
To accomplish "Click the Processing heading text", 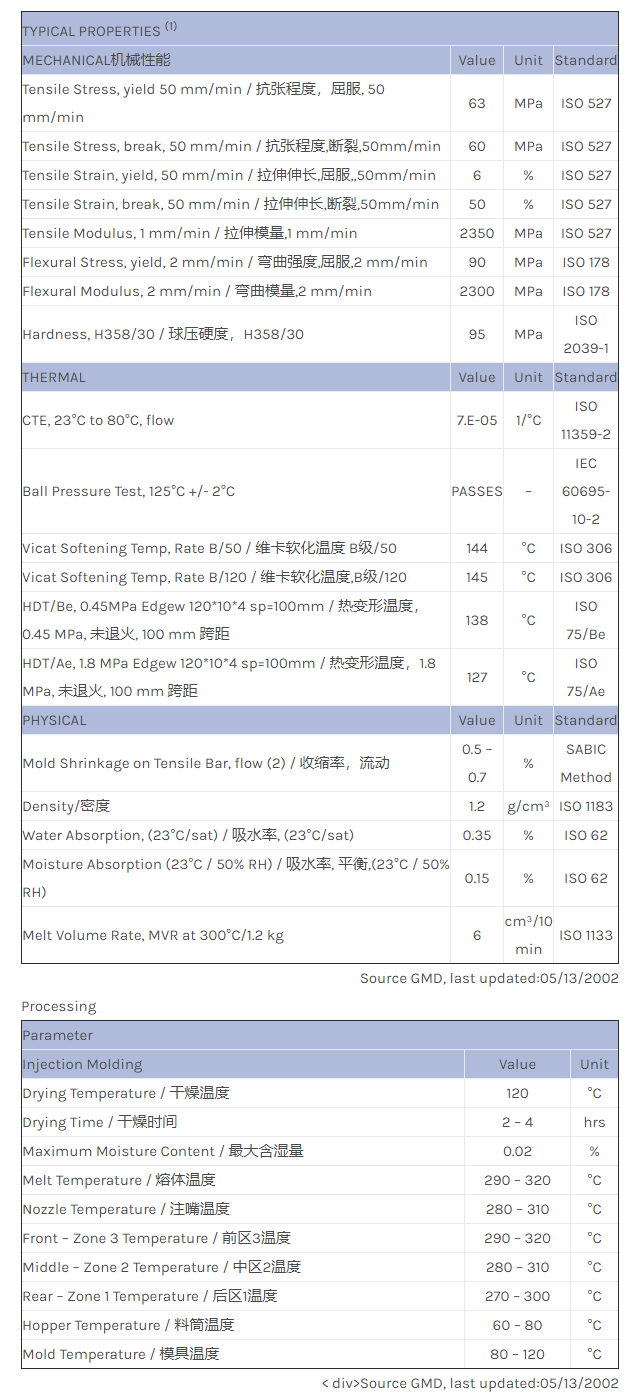I will 59,1006.
